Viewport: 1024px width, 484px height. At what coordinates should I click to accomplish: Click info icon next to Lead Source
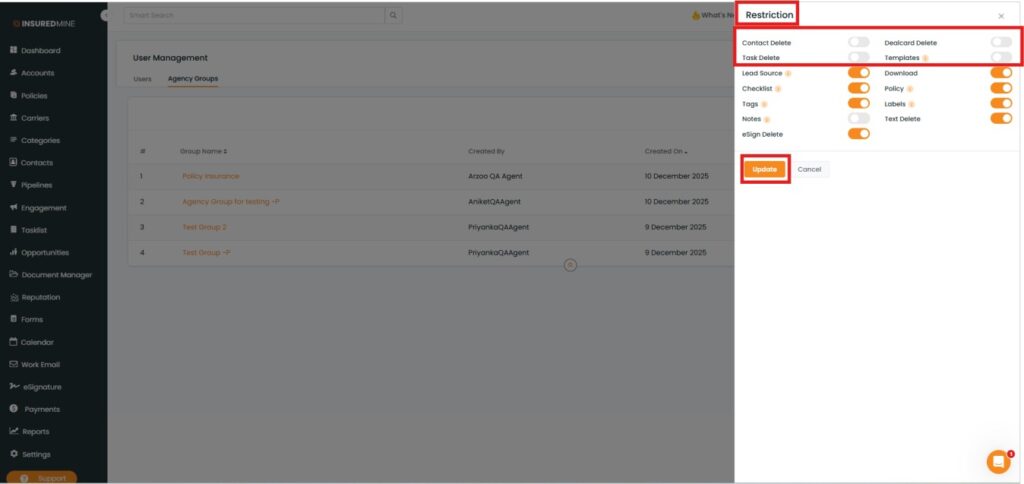coord(788,73)
